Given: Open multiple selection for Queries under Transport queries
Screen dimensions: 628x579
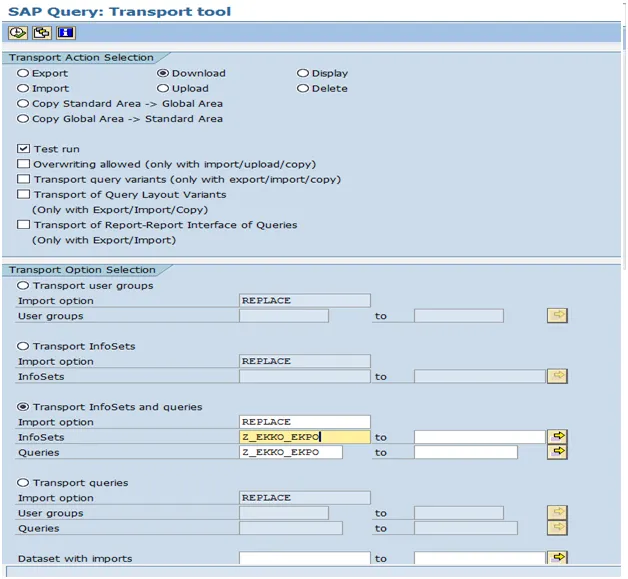Looking at the screenshot, I should click(557, 528).
